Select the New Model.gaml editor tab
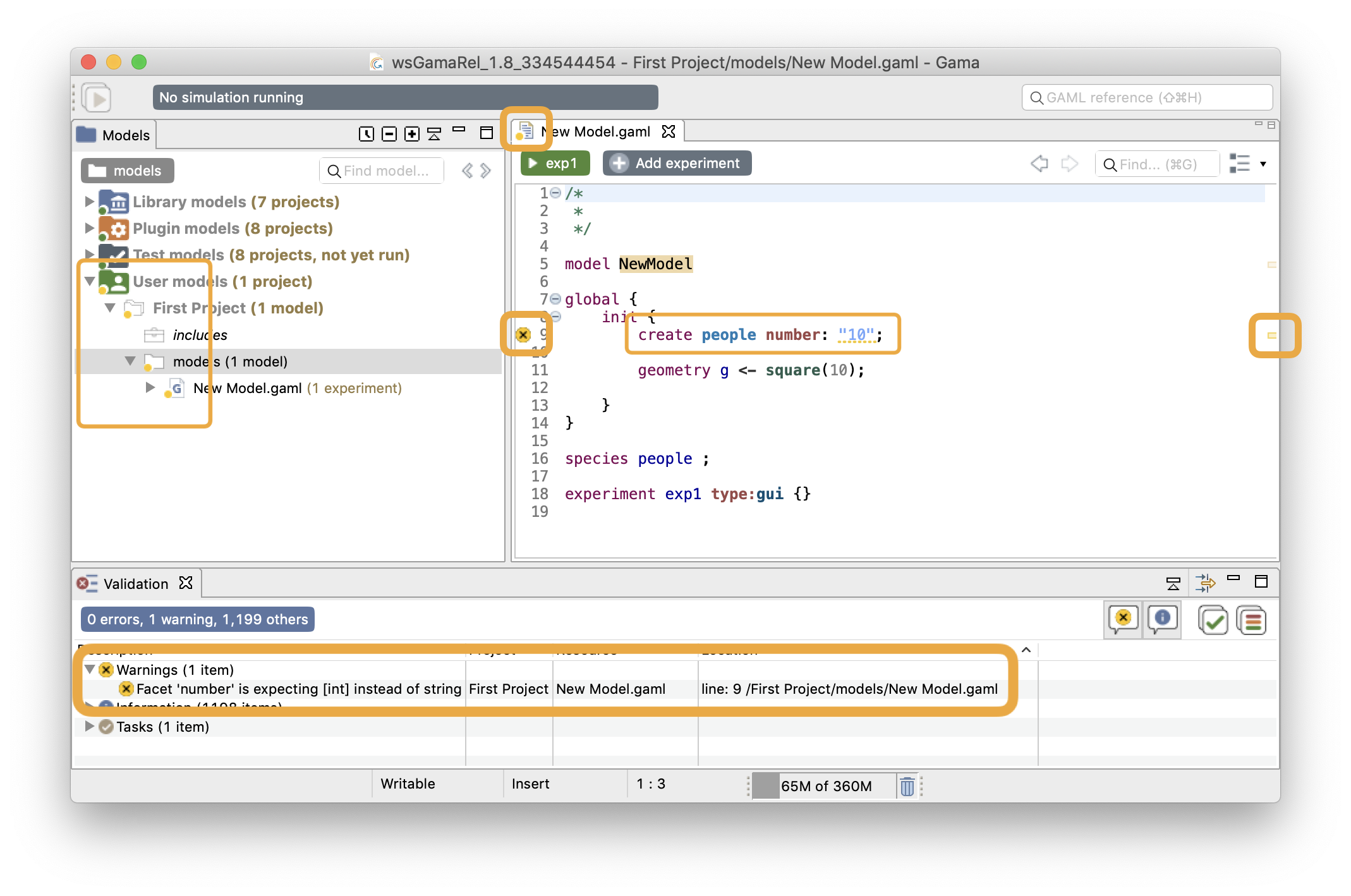 point(595,131)
